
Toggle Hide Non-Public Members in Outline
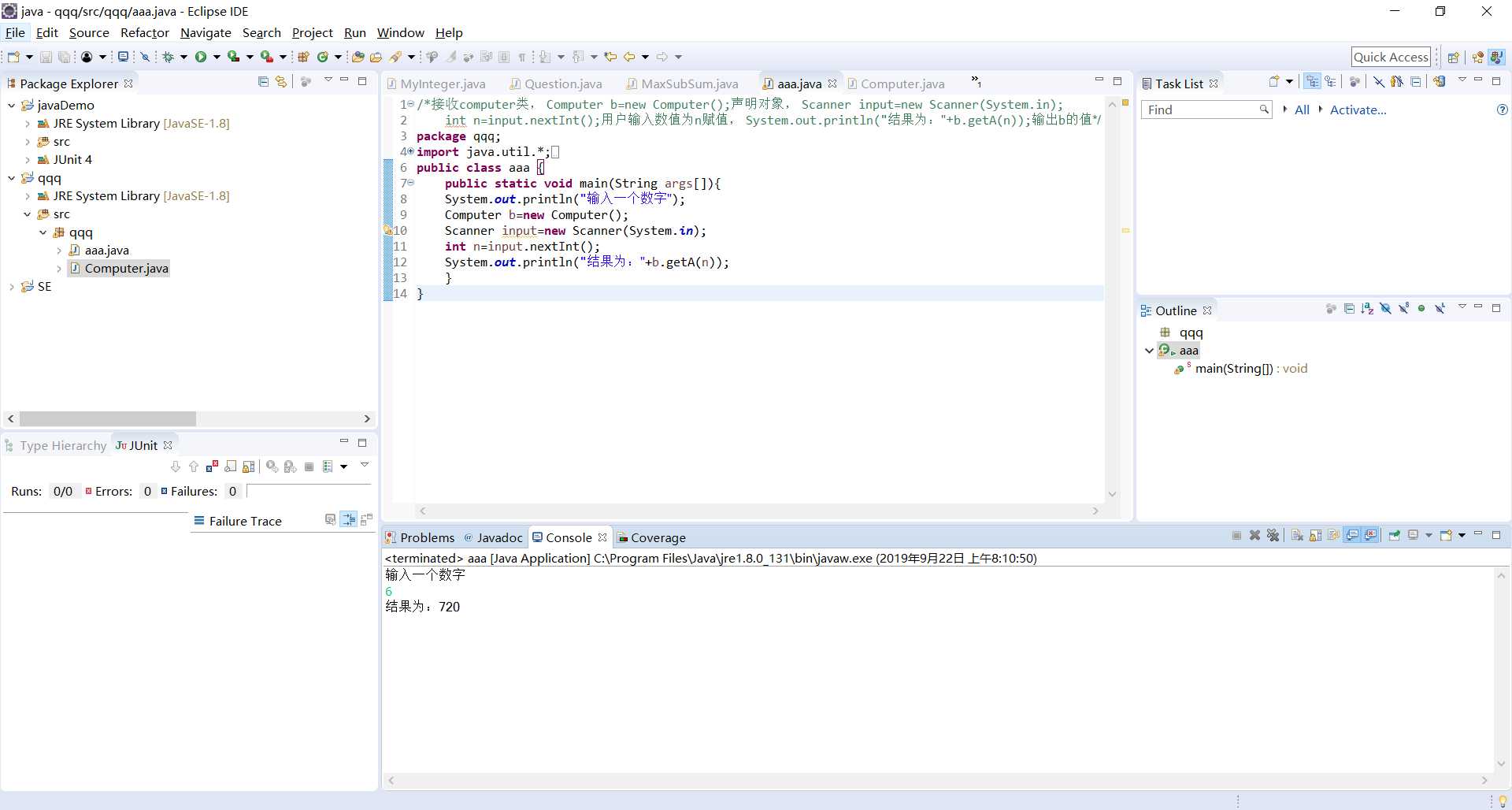pyautogui.click(x=1421, y=308)
